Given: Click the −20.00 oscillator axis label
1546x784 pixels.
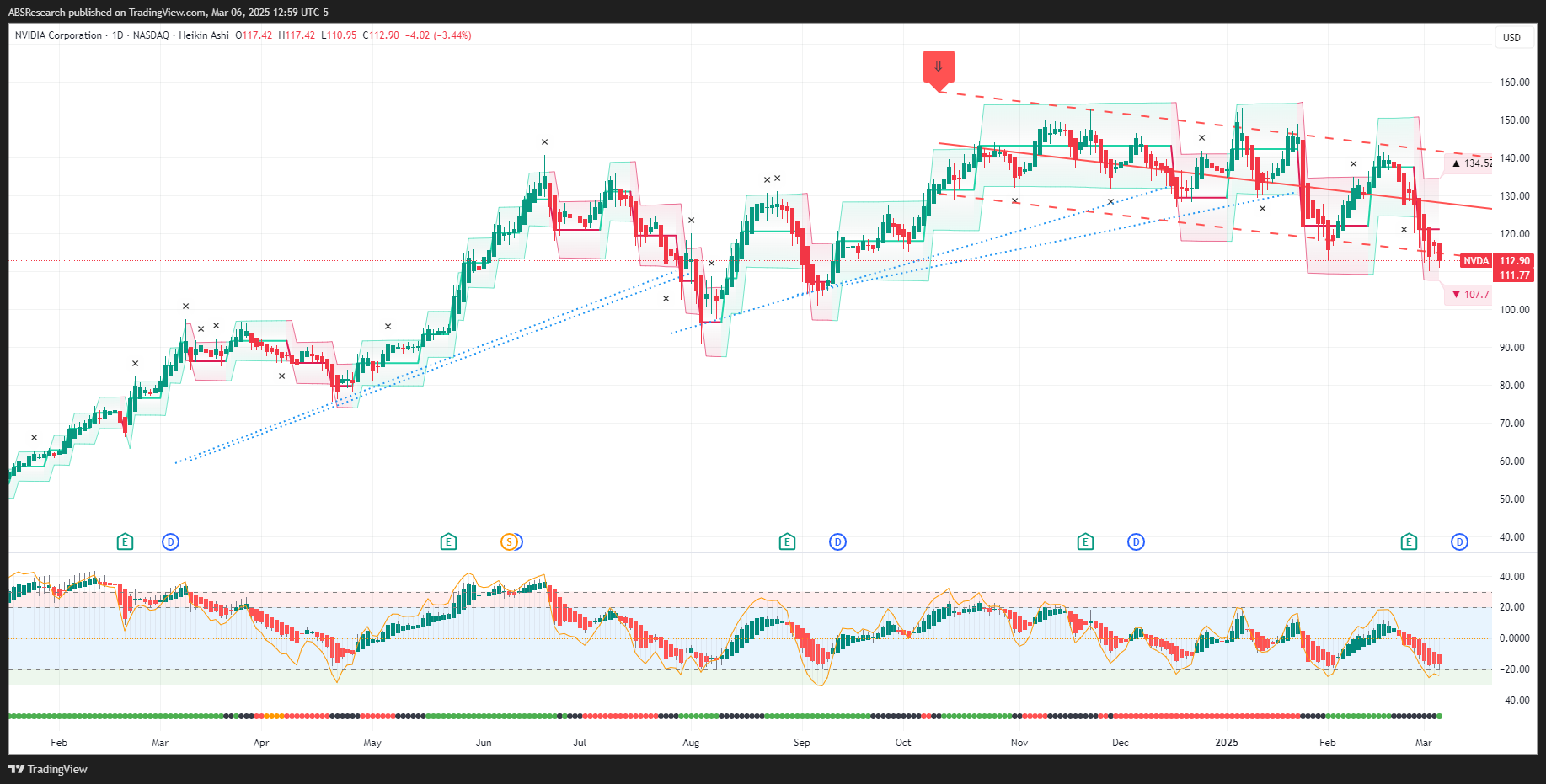Looking at the screenshot, I should [1514, 669].
